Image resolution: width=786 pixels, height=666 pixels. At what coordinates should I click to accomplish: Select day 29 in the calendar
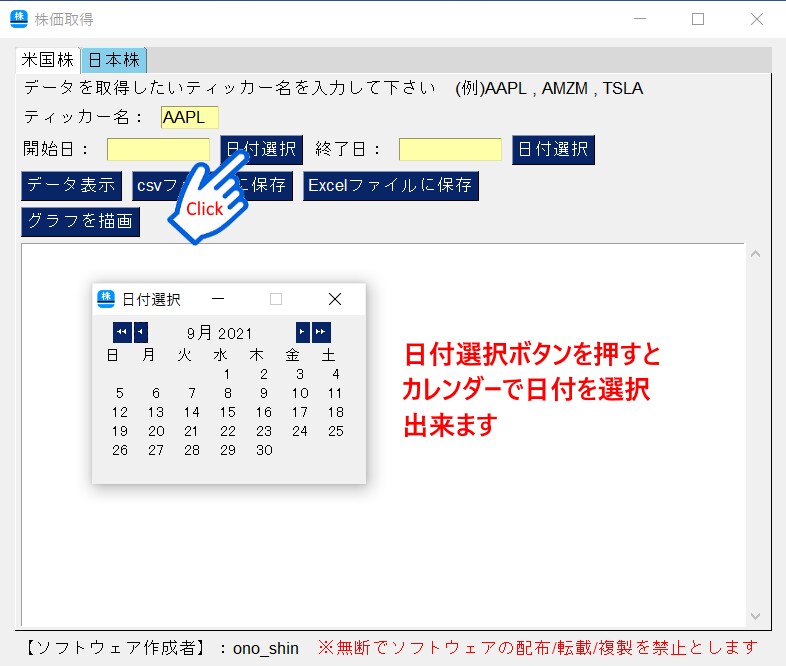[228, 451]
